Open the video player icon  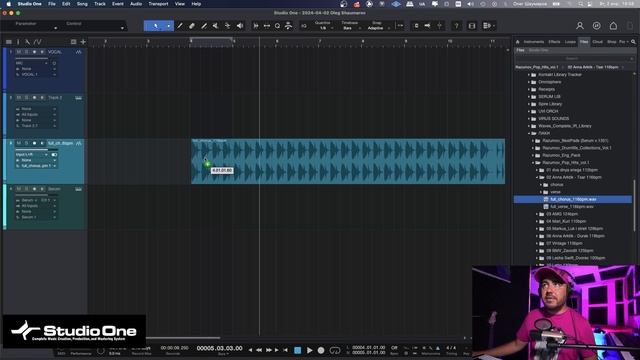(x=472, y=26)
